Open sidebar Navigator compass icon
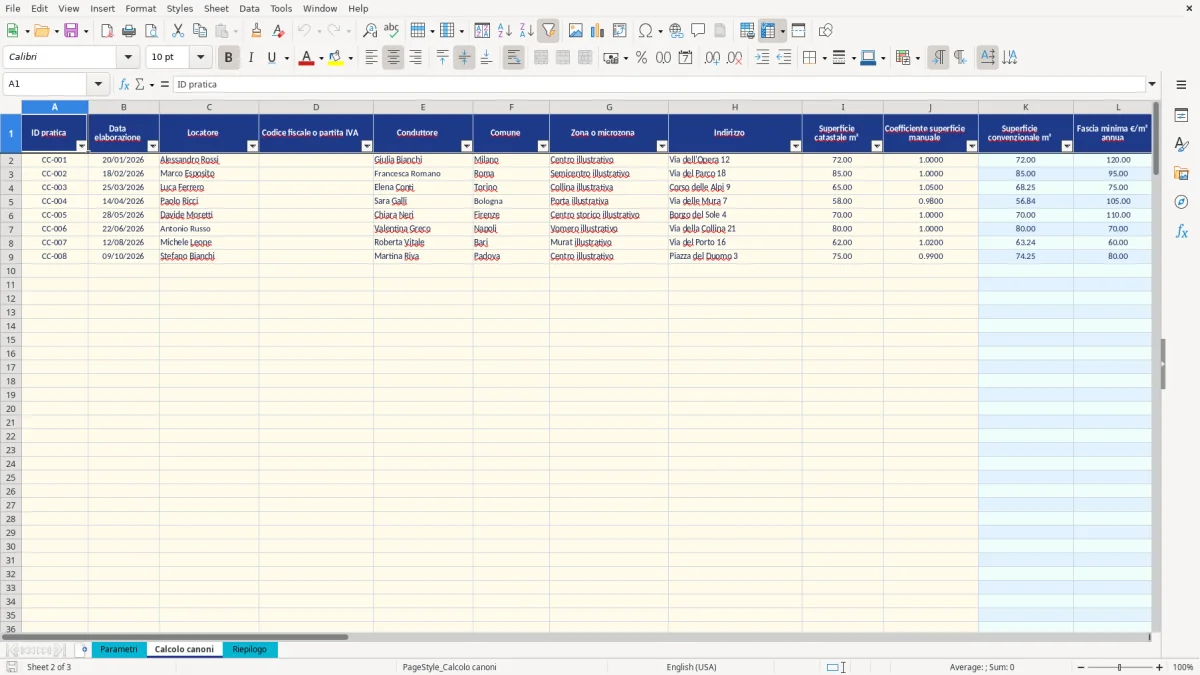1200x675 pixels. tap(1181, 202)
